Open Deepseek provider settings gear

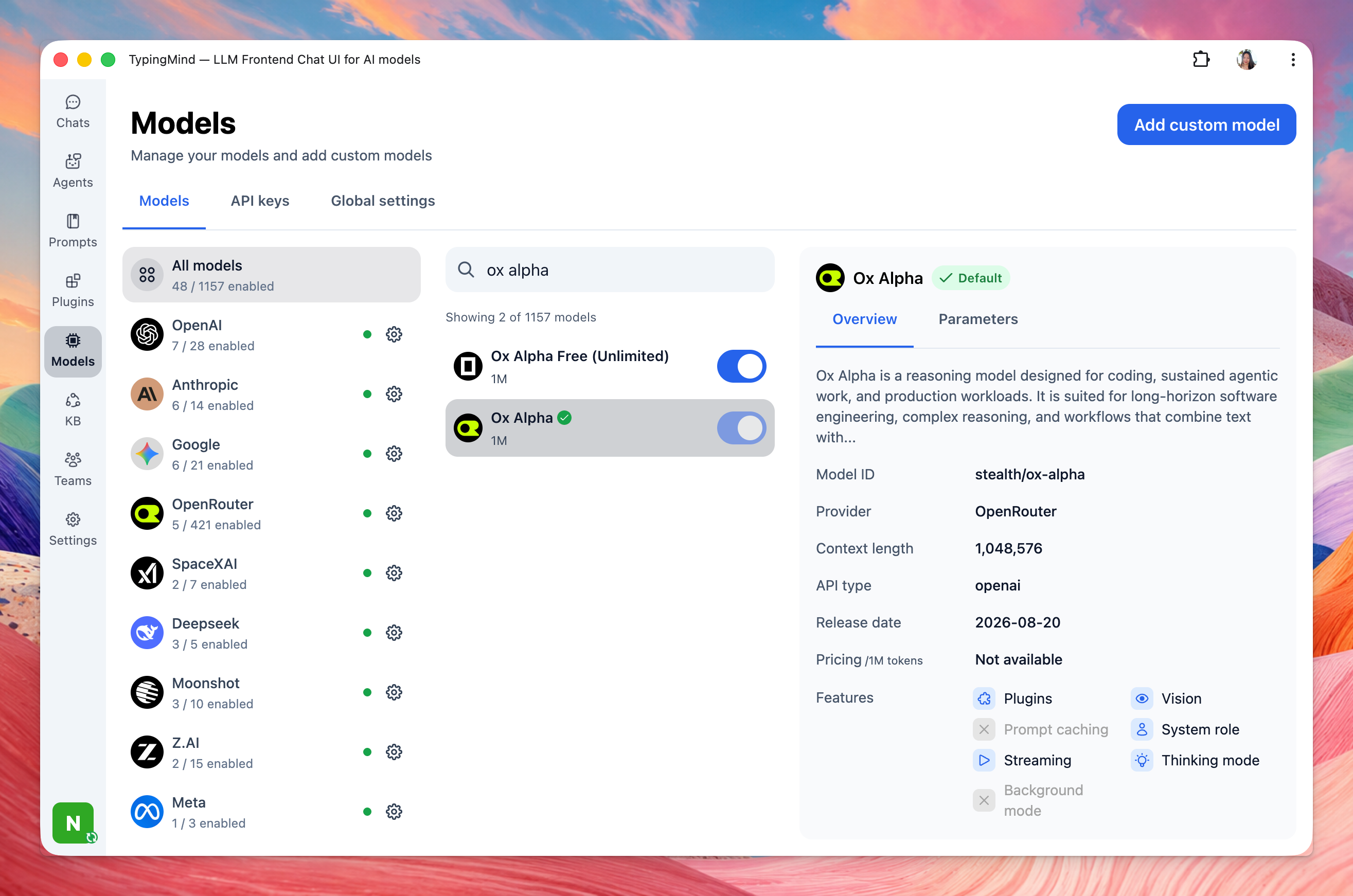tap(394, 633)
